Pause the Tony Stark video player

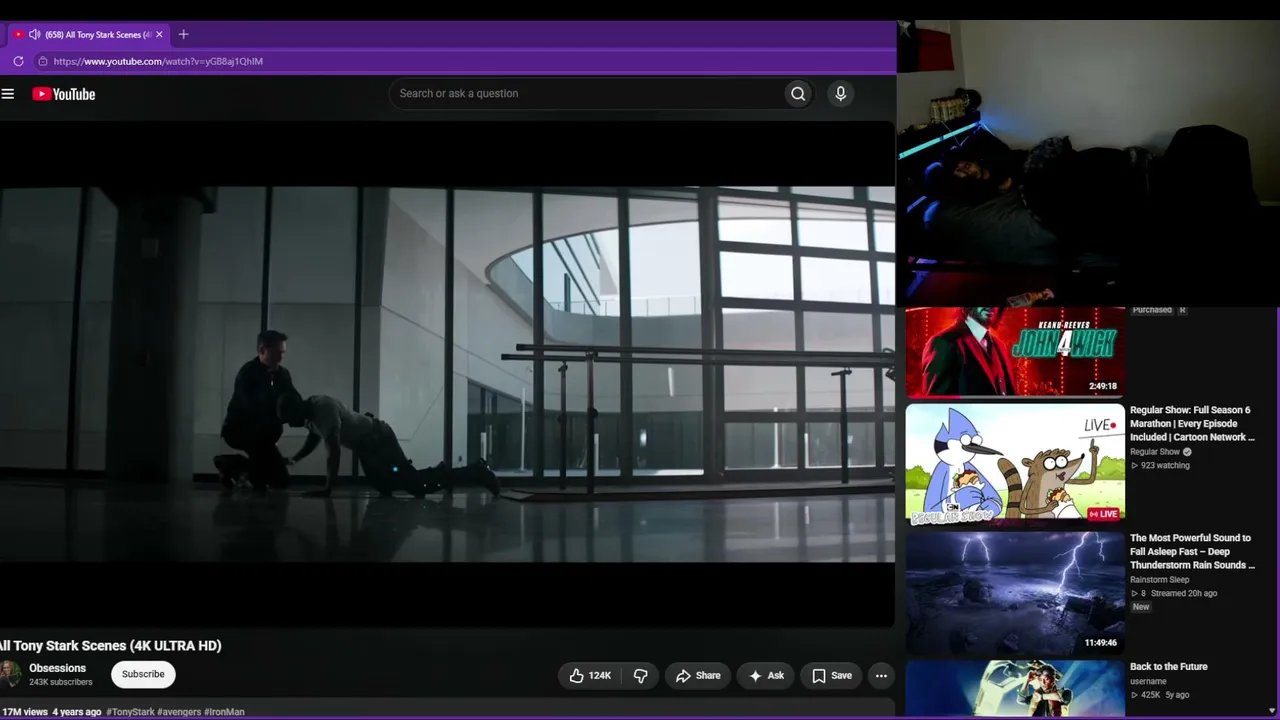click(447, 374)
